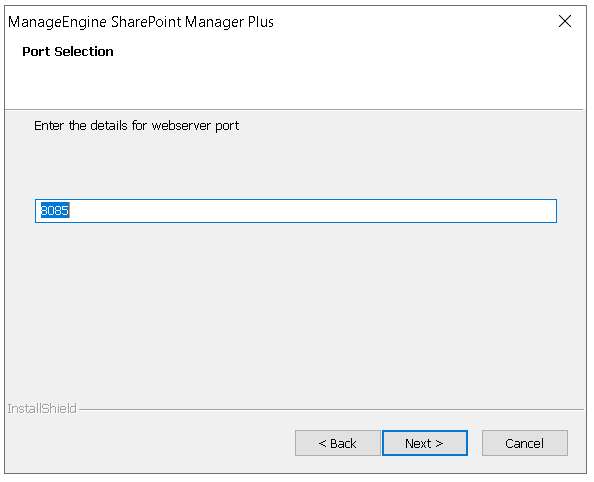Click the word 'Plus' in window title
The image size is (594, 482).
pyautogui.click(x=261, y=22)
